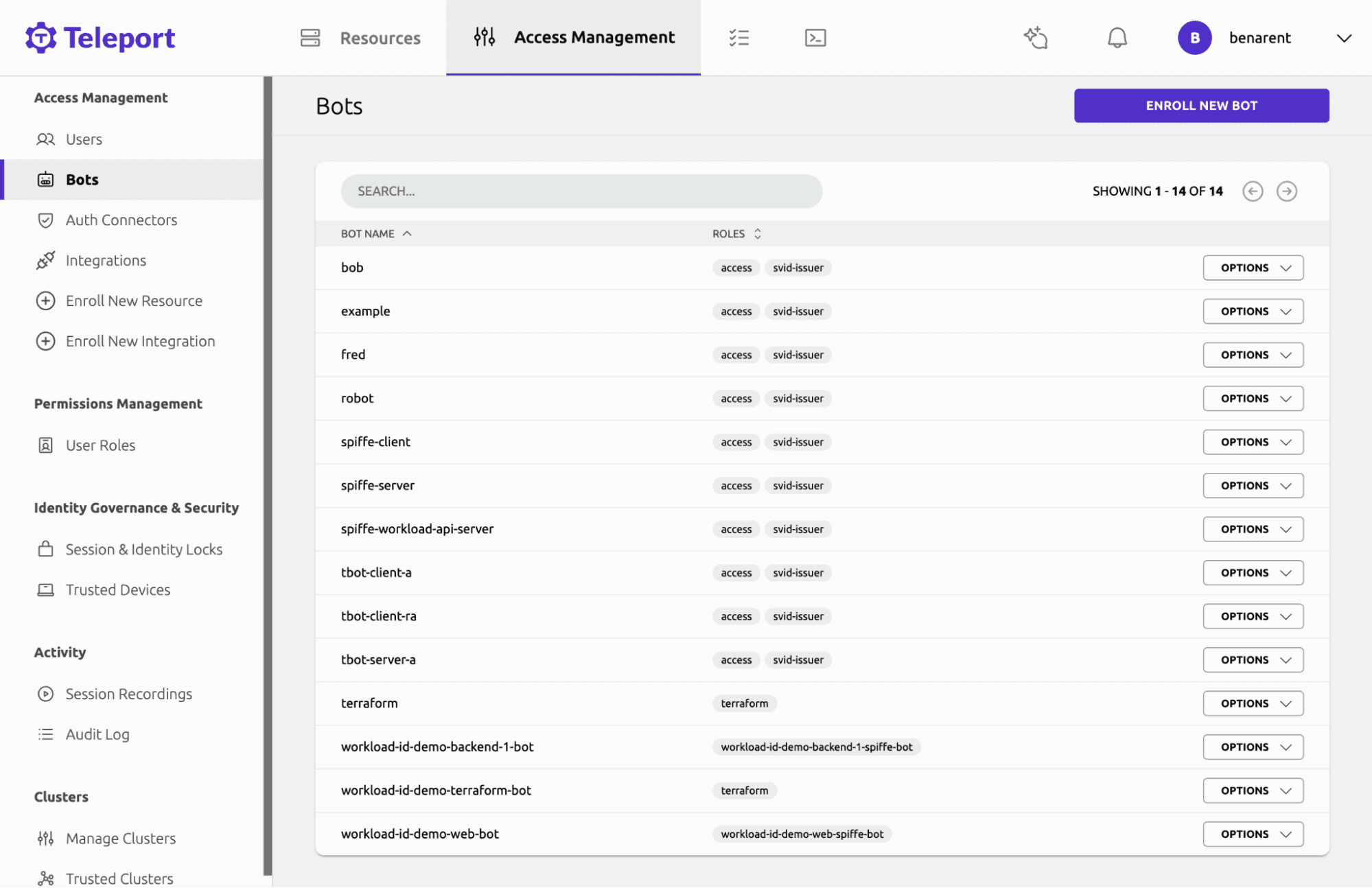The height and width of the screenshot is (888, 1372).
Task: Open Auth Connectors in sidebar
Action: point(121,220)
